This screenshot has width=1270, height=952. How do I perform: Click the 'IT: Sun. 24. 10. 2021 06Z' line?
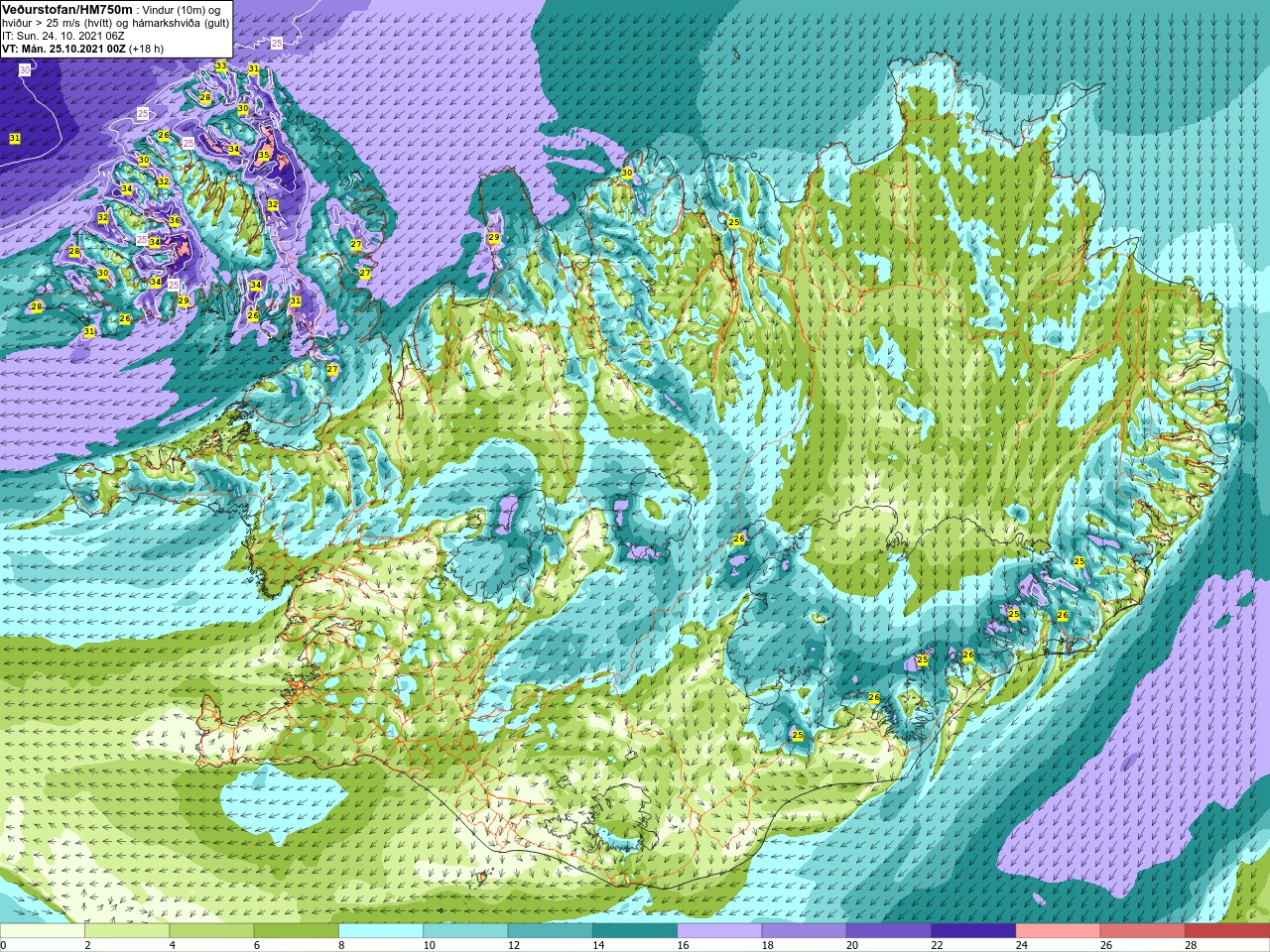pyautogui.click(x=63, y=36)
